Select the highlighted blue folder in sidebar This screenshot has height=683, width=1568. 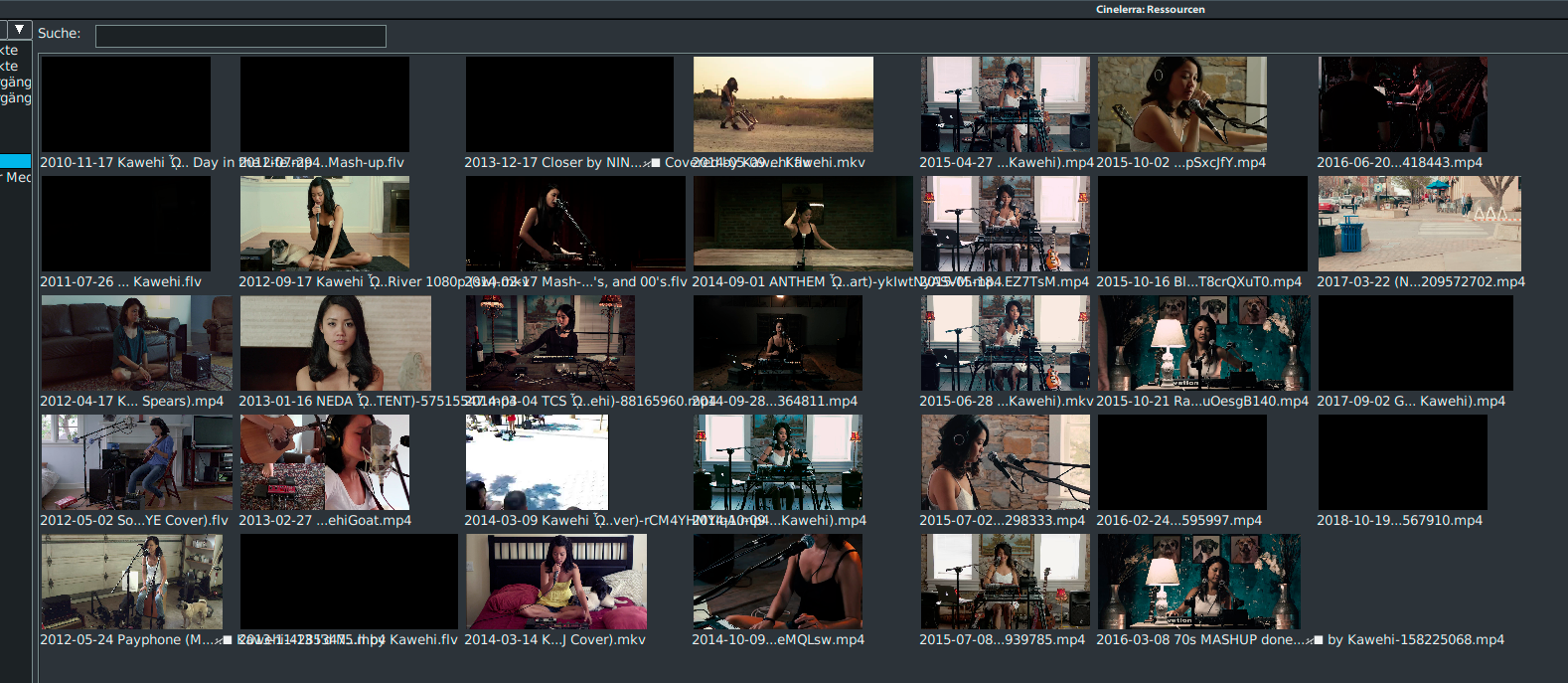tap(16, 161)
